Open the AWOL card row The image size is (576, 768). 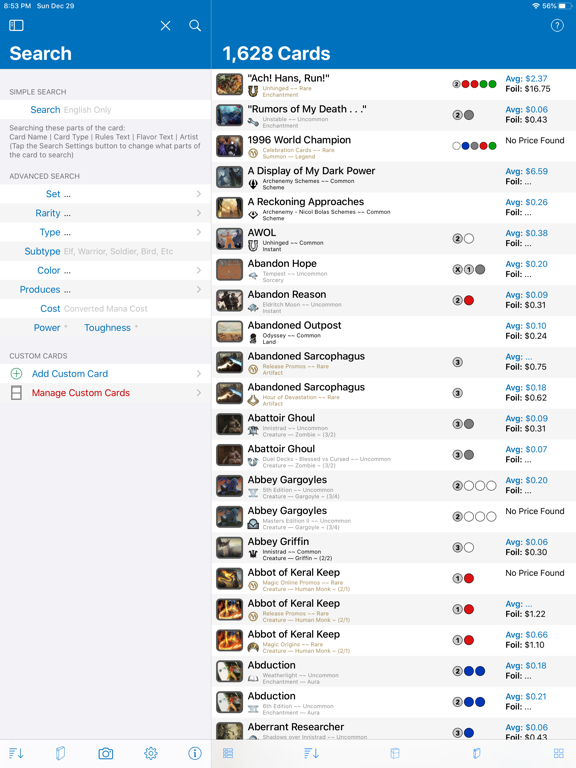(x=394, y=239)
